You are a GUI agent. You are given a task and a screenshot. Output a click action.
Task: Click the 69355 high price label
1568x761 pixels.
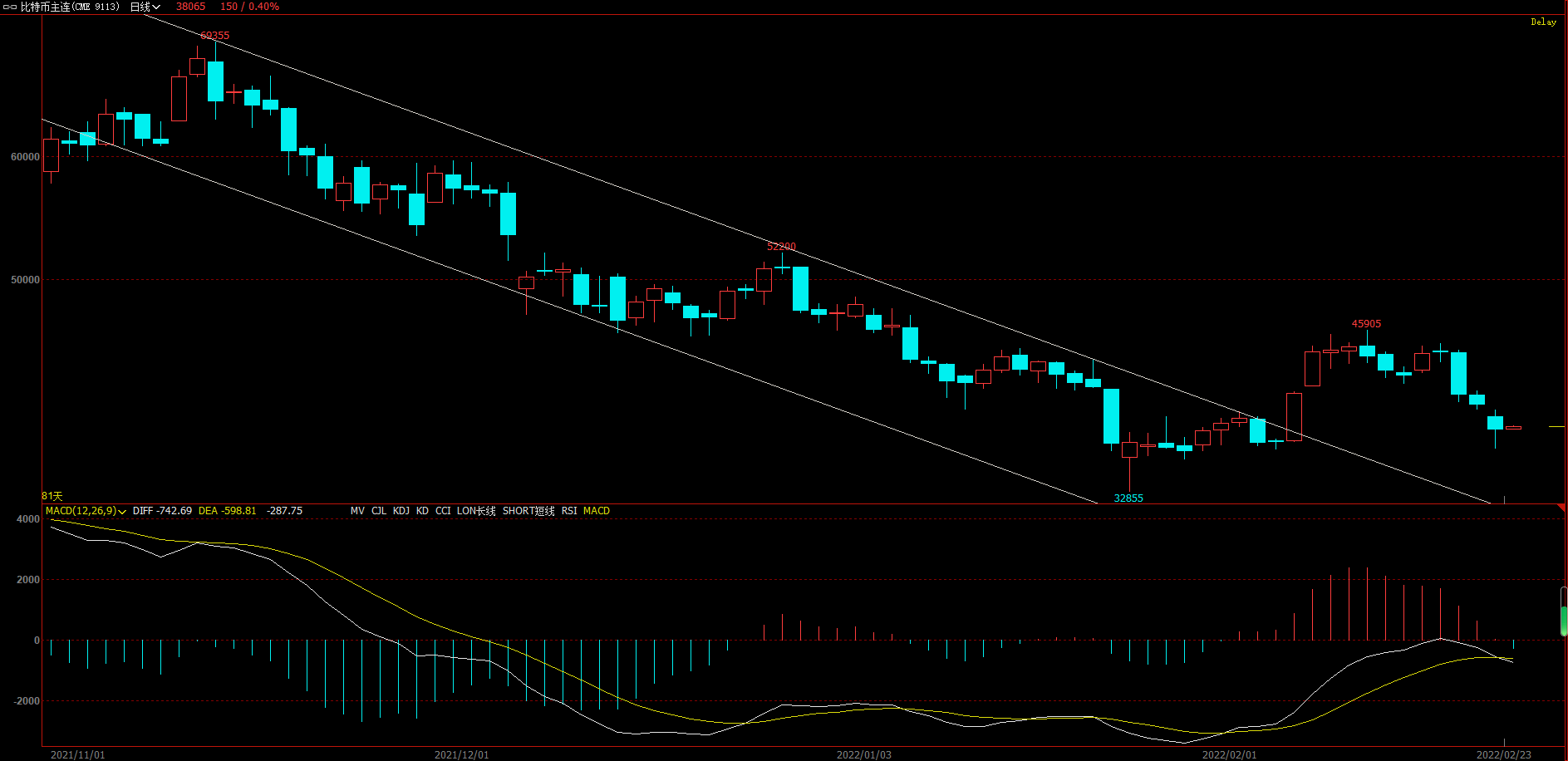(x=215, y=36)
